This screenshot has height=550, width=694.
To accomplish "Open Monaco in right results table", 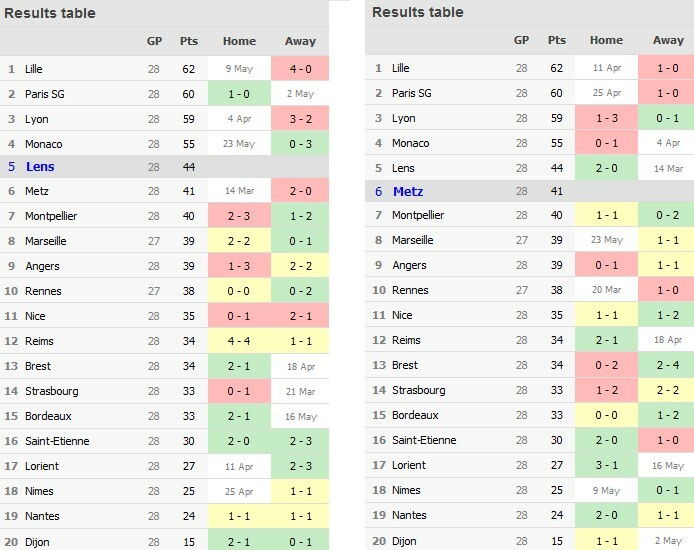I will tap(411, 143).
